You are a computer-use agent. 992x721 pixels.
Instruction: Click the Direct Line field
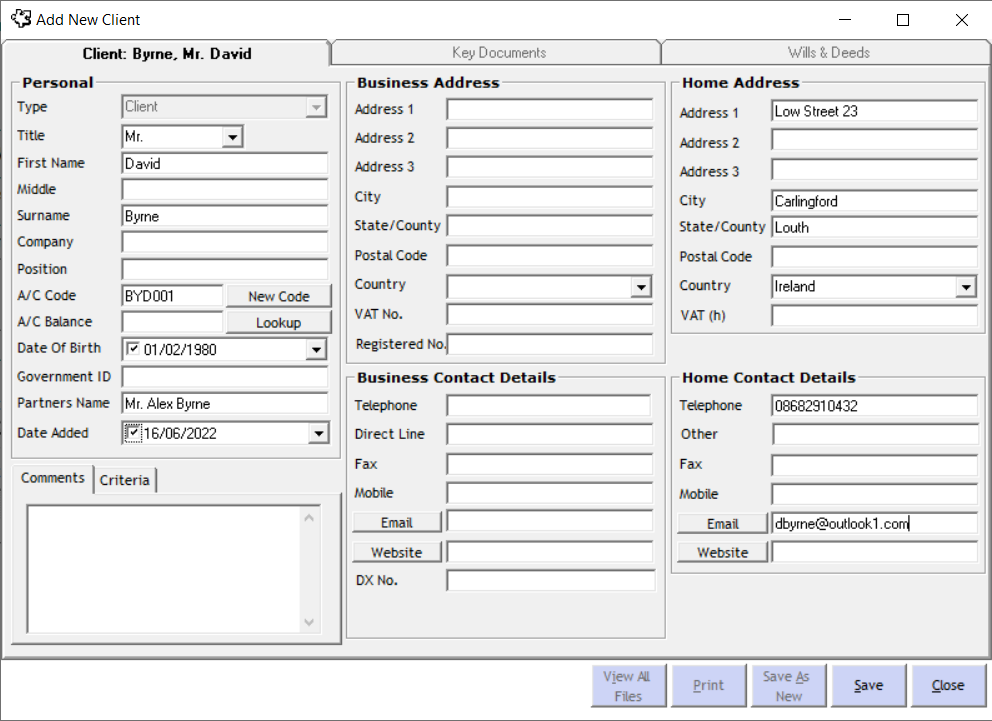coord(549,434)
